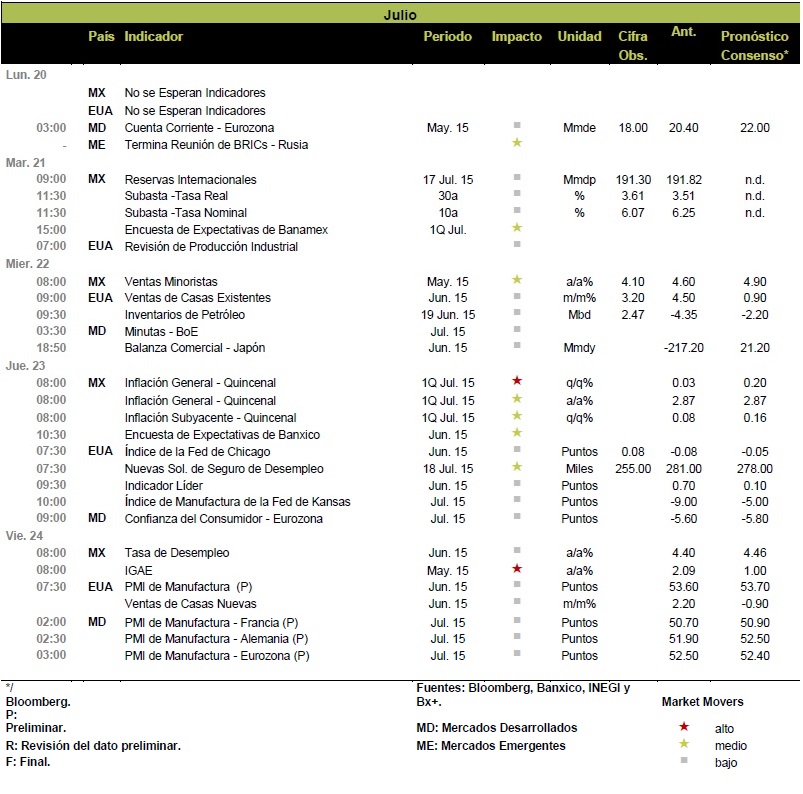This screenshot has height=794, width=803.
Task: Click the red star next to 'alto' legend
Action: click(684, 726)
